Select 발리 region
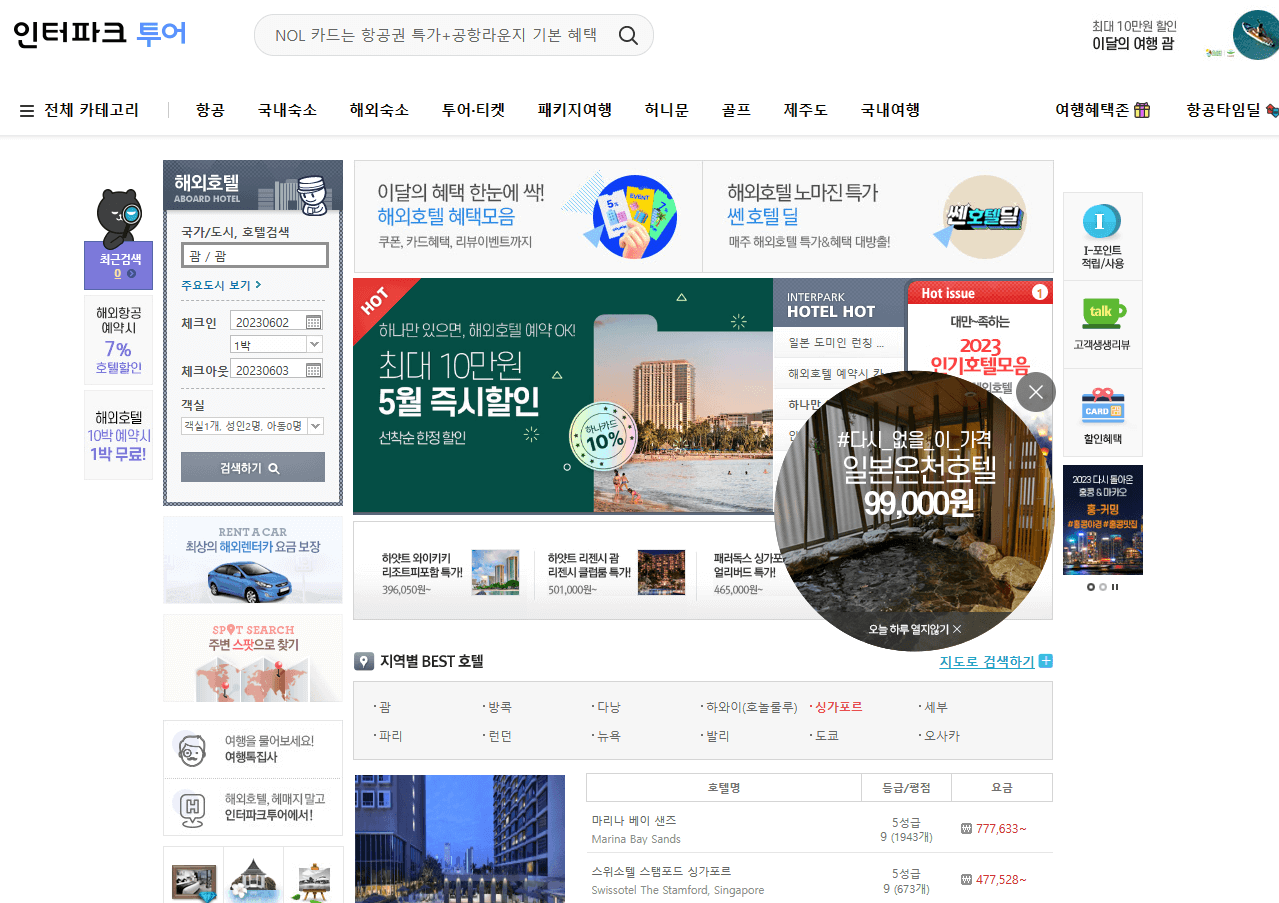This screenshot has width=1279, height=903. (x=716, y=736)
